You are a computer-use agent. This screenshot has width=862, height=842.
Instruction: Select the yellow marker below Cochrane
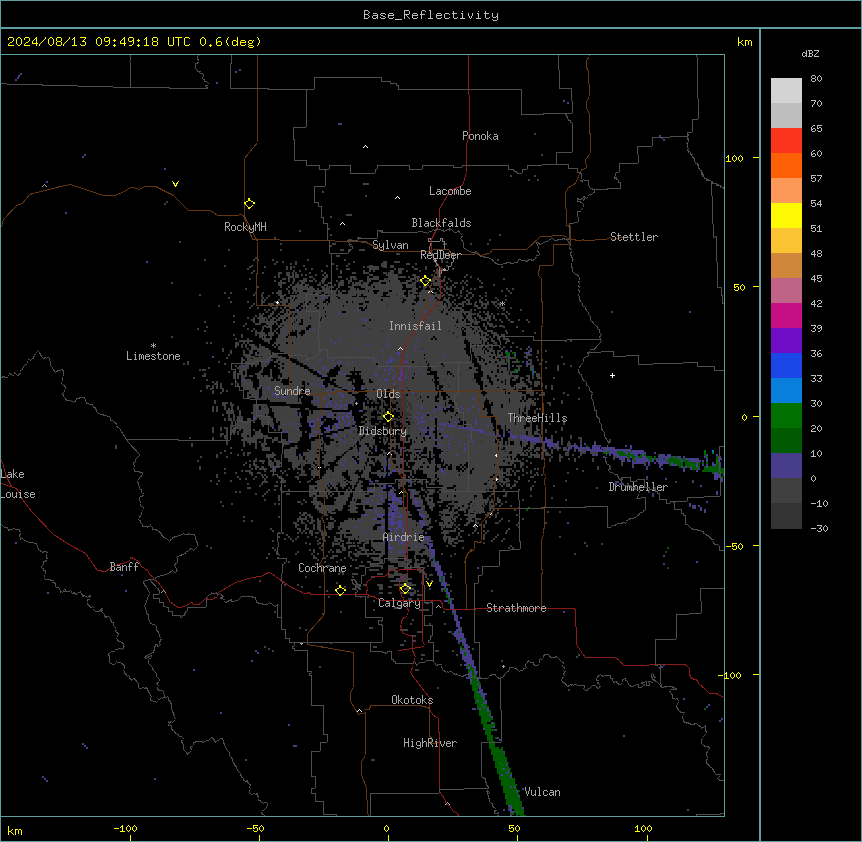[341, 590]
